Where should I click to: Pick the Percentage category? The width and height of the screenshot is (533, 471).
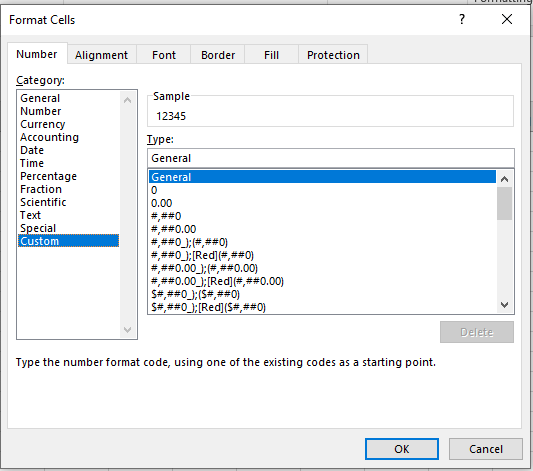pos(68,176)
